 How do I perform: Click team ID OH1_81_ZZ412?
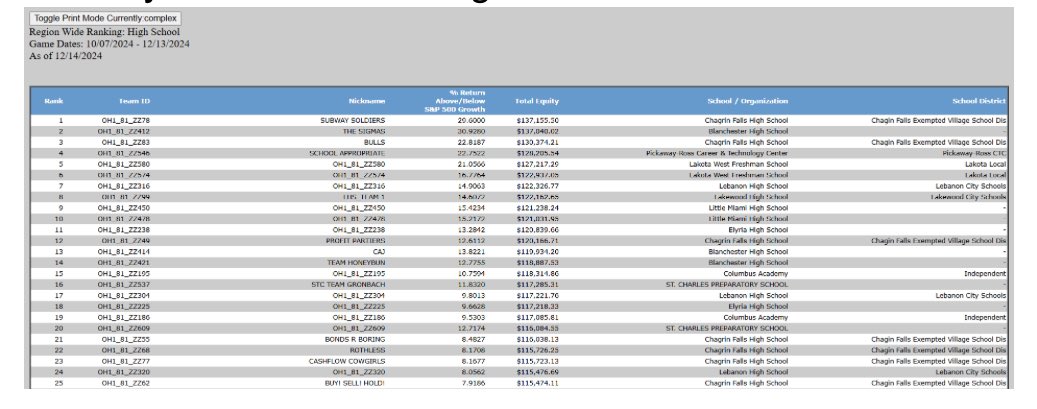tap(124, 132)
